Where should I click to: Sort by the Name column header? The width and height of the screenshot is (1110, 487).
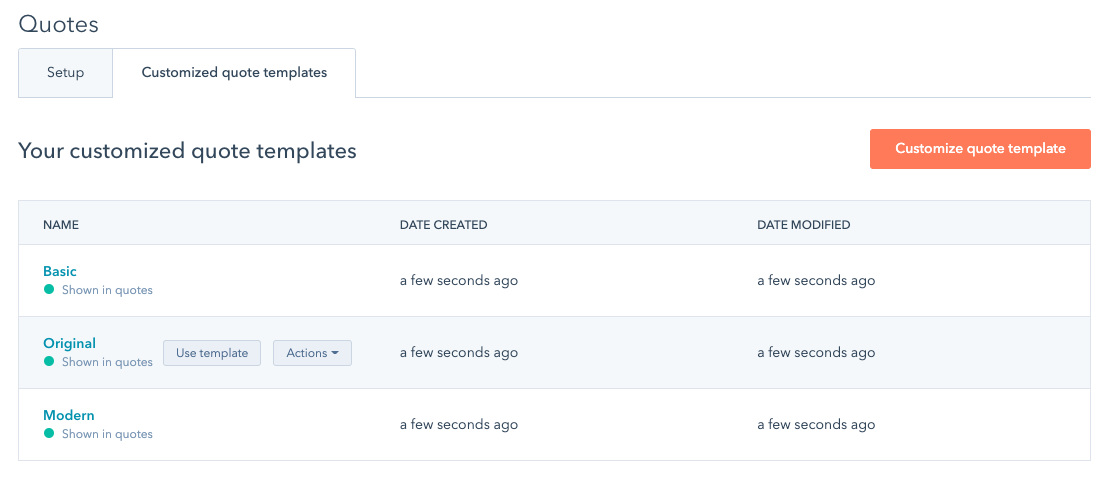[x=61, y=225]
